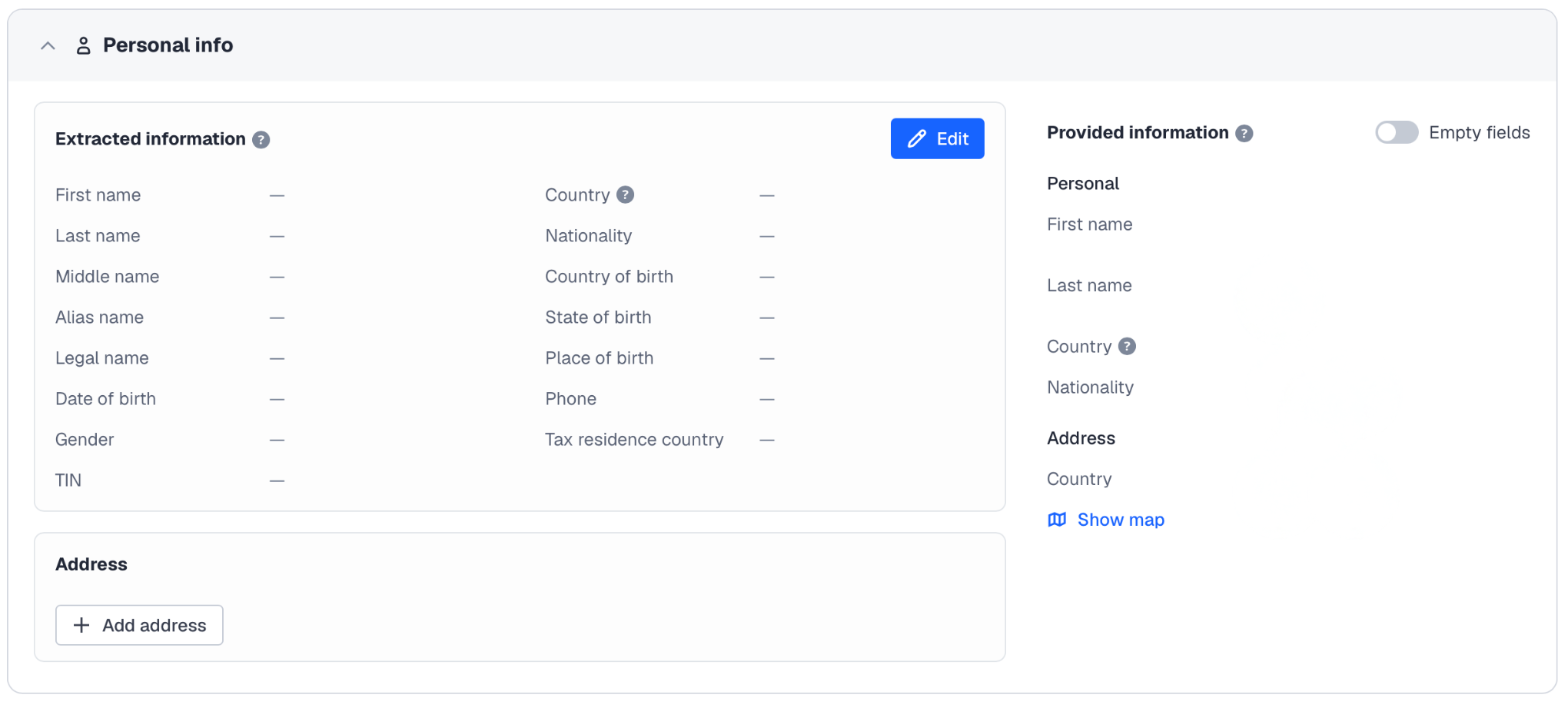
Task: Click the Date of birth field label
Action: click(x=105, y=399)
